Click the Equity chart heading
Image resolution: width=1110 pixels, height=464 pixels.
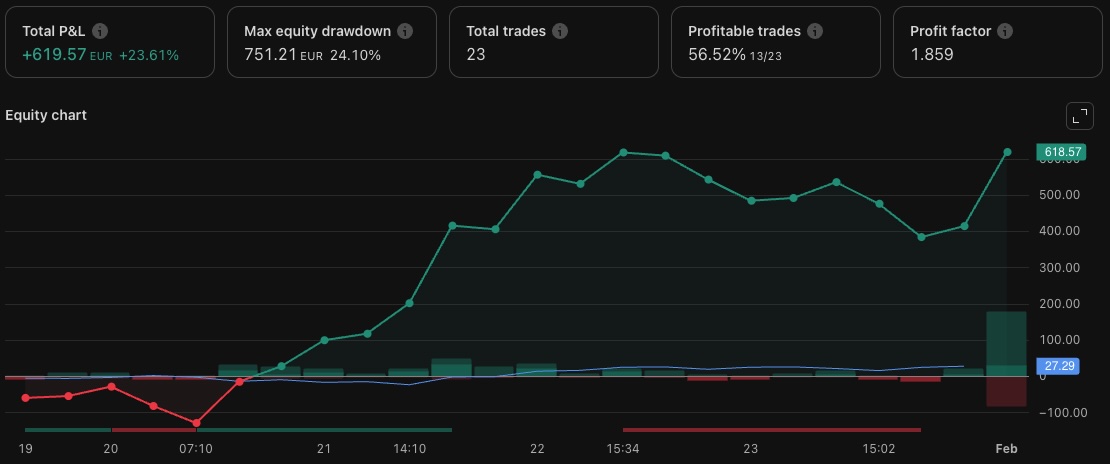[x=46, y=115]
